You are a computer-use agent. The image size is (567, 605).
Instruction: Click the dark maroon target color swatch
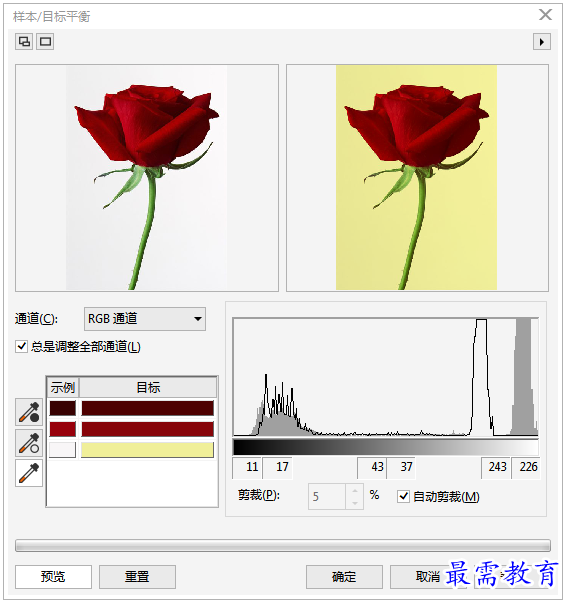[x=147, y=408]
